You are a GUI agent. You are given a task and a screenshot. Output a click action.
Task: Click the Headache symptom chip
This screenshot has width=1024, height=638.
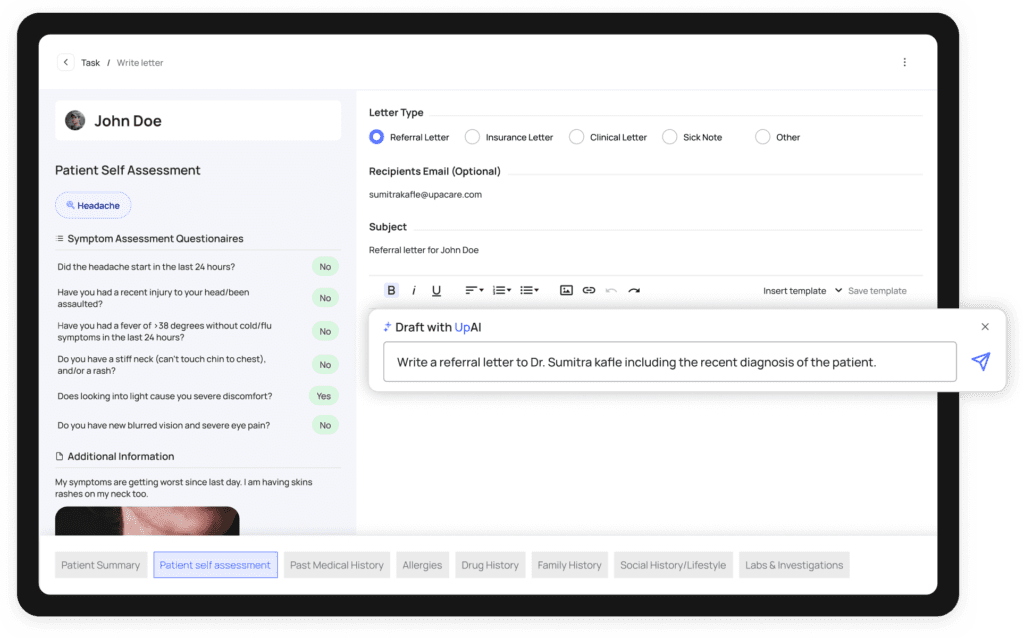point(93,206)
